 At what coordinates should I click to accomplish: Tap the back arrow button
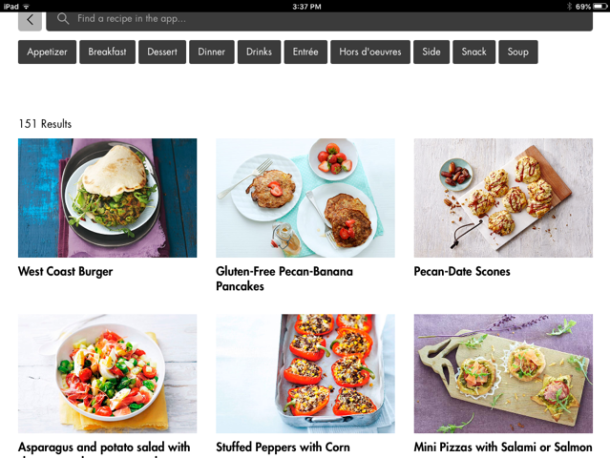coord(30,20)
